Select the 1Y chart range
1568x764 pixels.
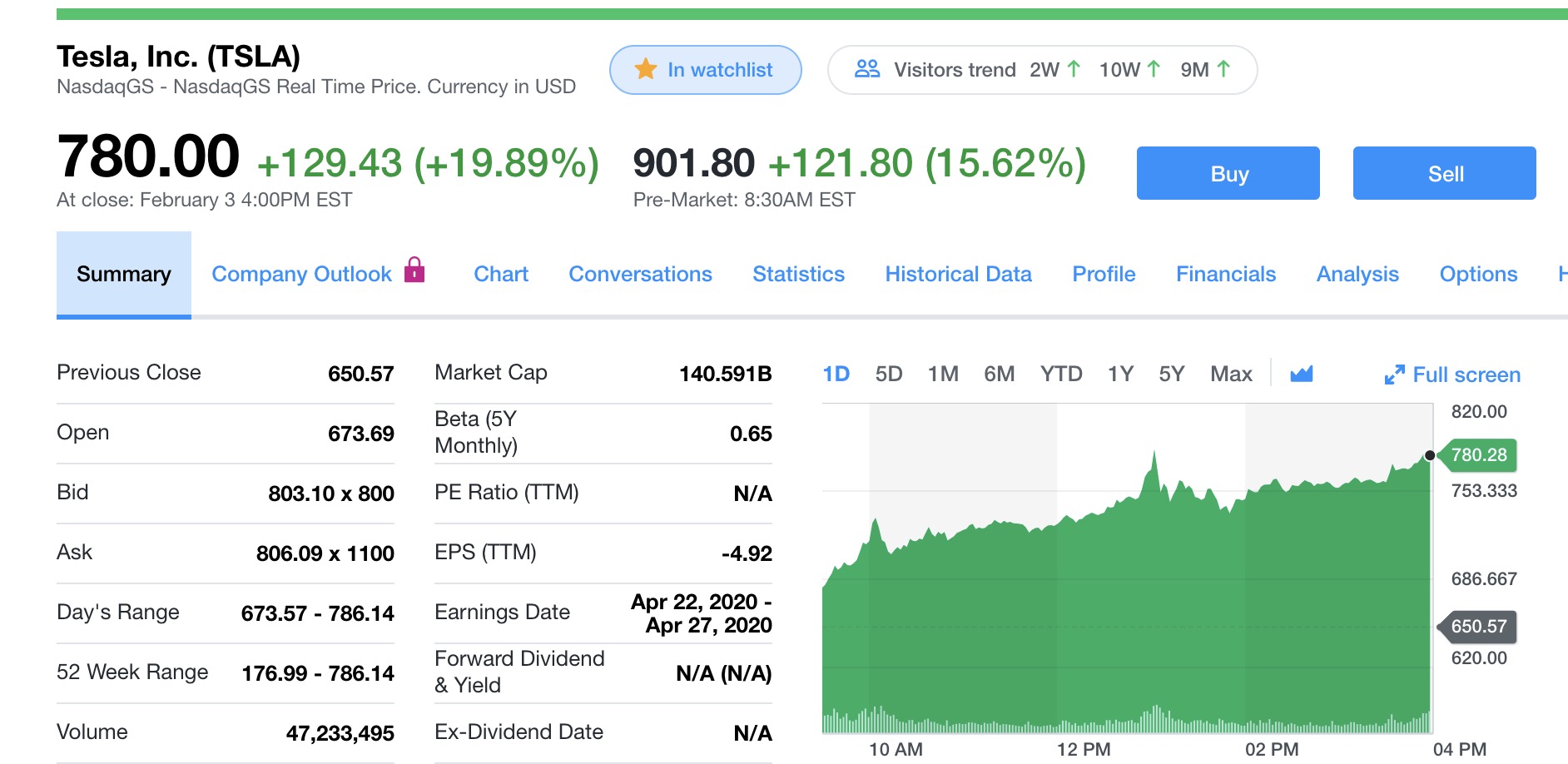pyautogui.click(x=1121, y=374)
